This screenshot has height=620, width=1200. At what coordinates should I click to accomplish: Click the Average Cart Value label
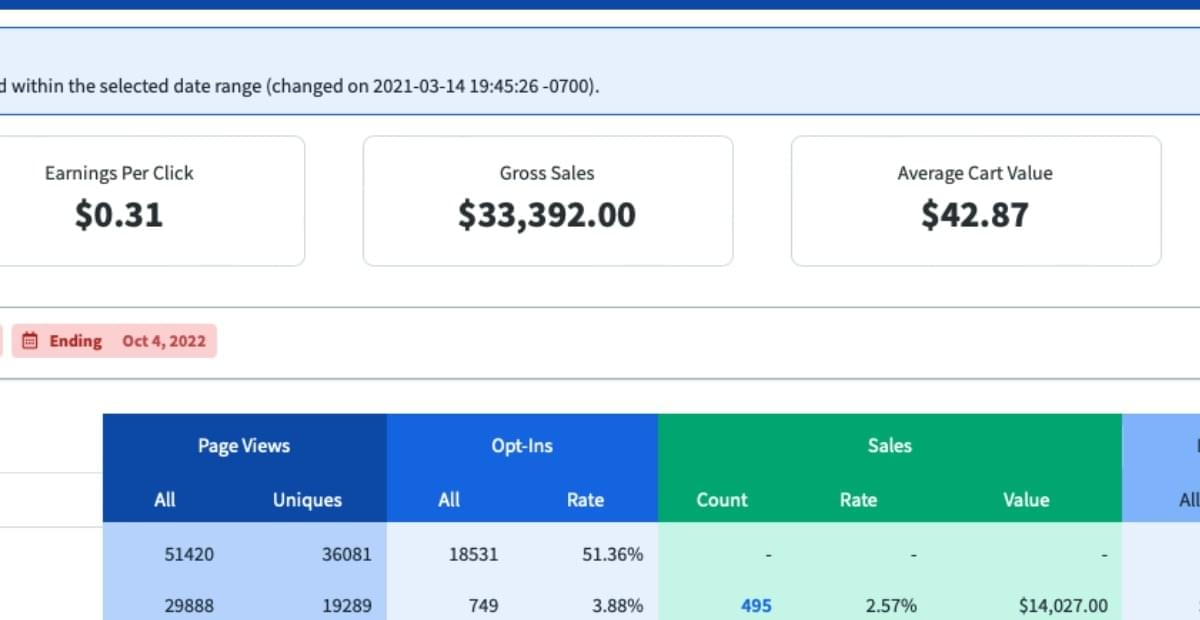(x=975, y=173)
